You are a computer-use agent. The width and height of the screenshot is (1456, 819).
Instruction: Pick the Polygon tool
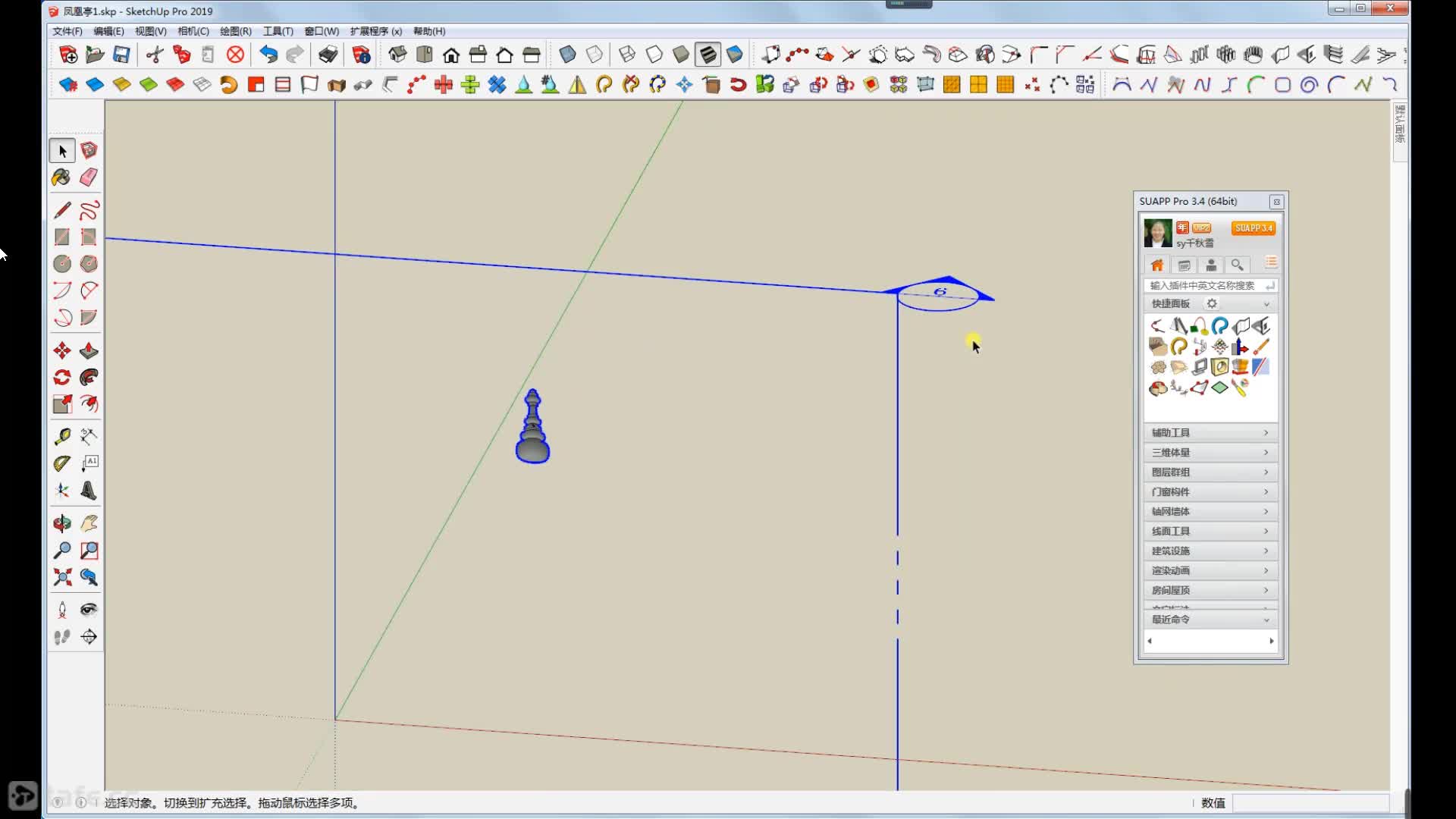point(89,264)
